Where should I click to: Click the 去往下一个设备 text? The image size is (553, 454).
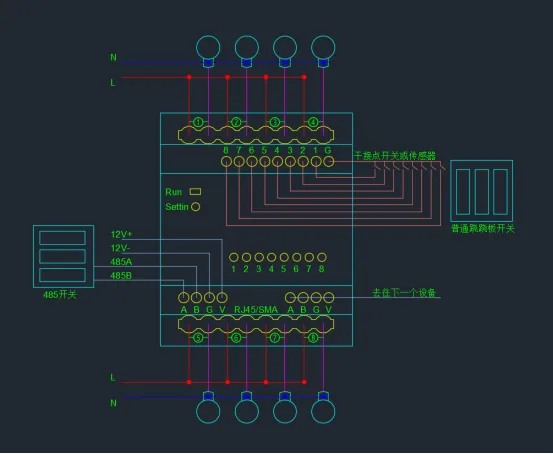[x=404, y=292]
